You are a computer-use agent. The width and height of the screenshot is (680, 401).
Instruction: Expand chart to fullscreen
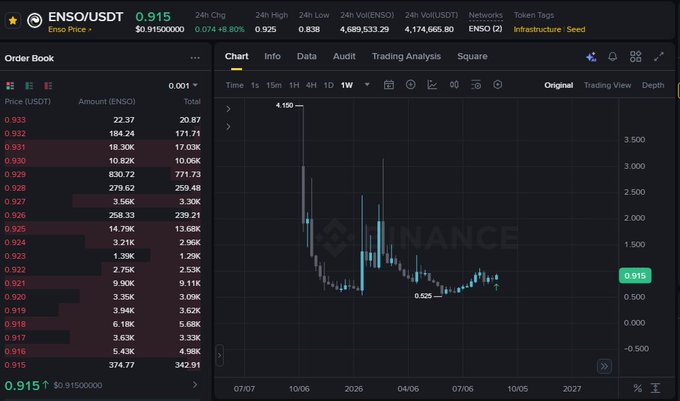pos(658,56)
